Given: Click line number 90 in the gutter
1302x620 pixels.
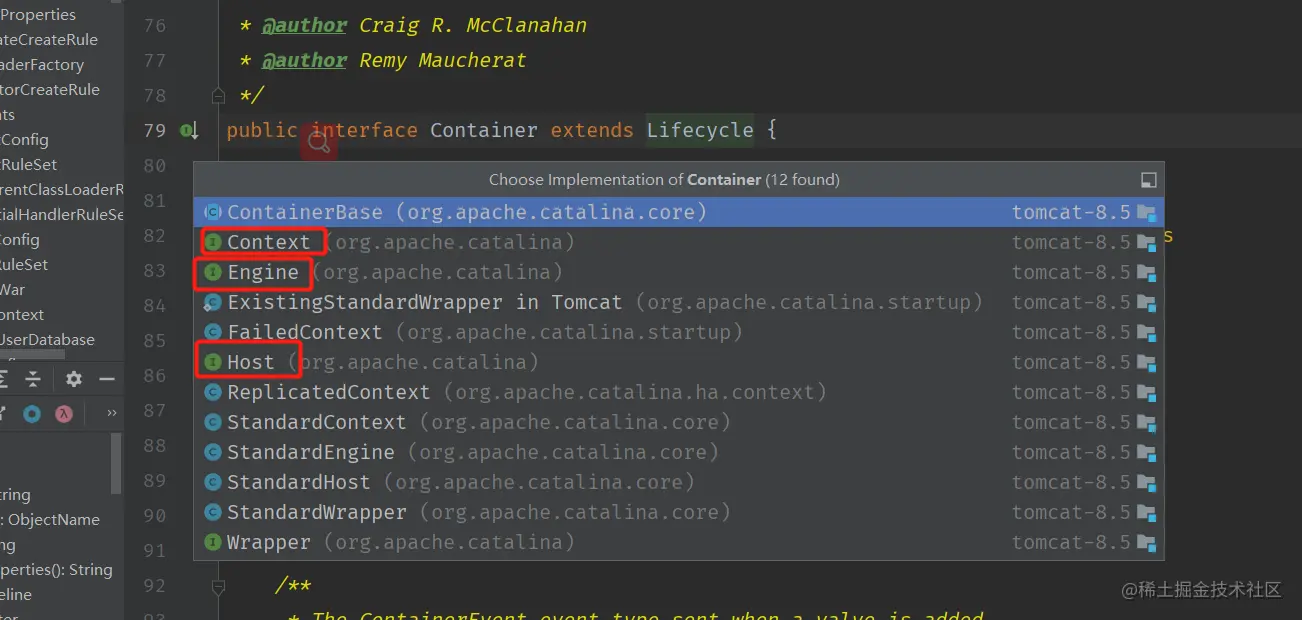Looking at the screenshot, I should tap(154, 515).
